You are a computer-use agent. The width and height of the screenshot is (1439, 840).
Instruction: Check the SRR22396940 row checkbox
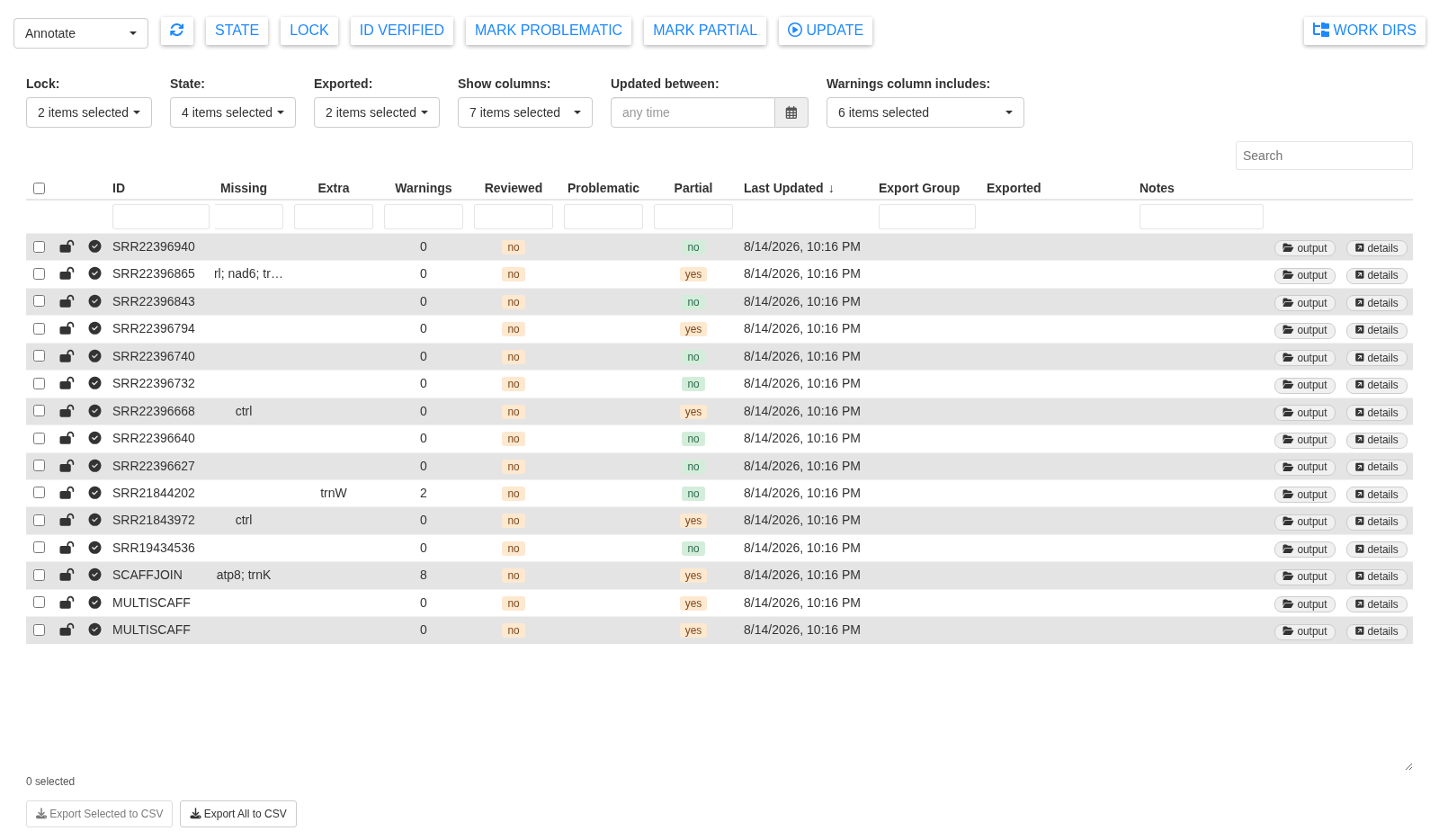point(39,246)
